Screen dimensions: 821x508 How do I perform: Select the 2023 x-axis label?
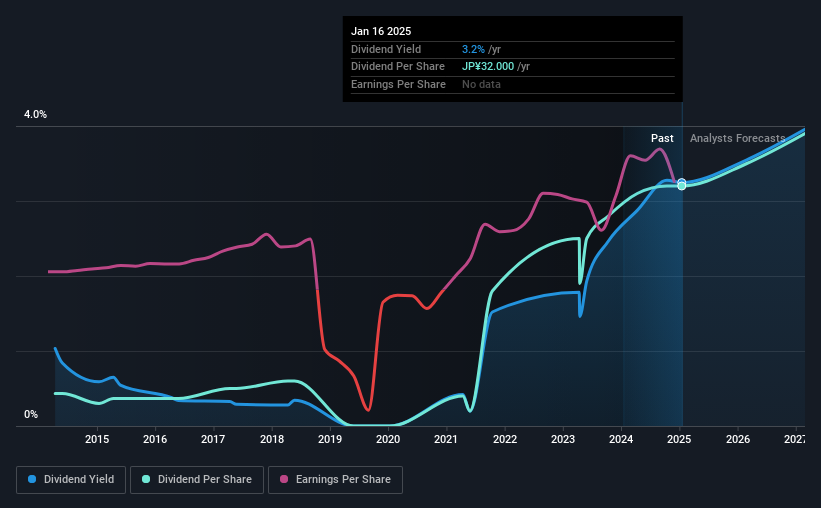pyautogui.click(x=563, y=439)
